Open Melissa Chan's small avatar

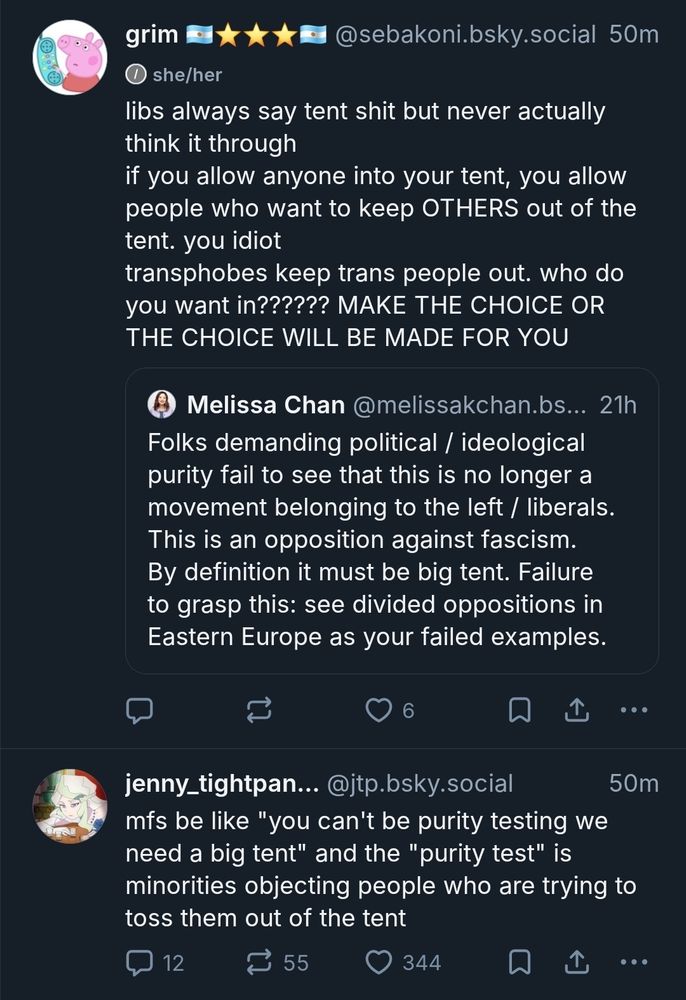coord(162,405)
